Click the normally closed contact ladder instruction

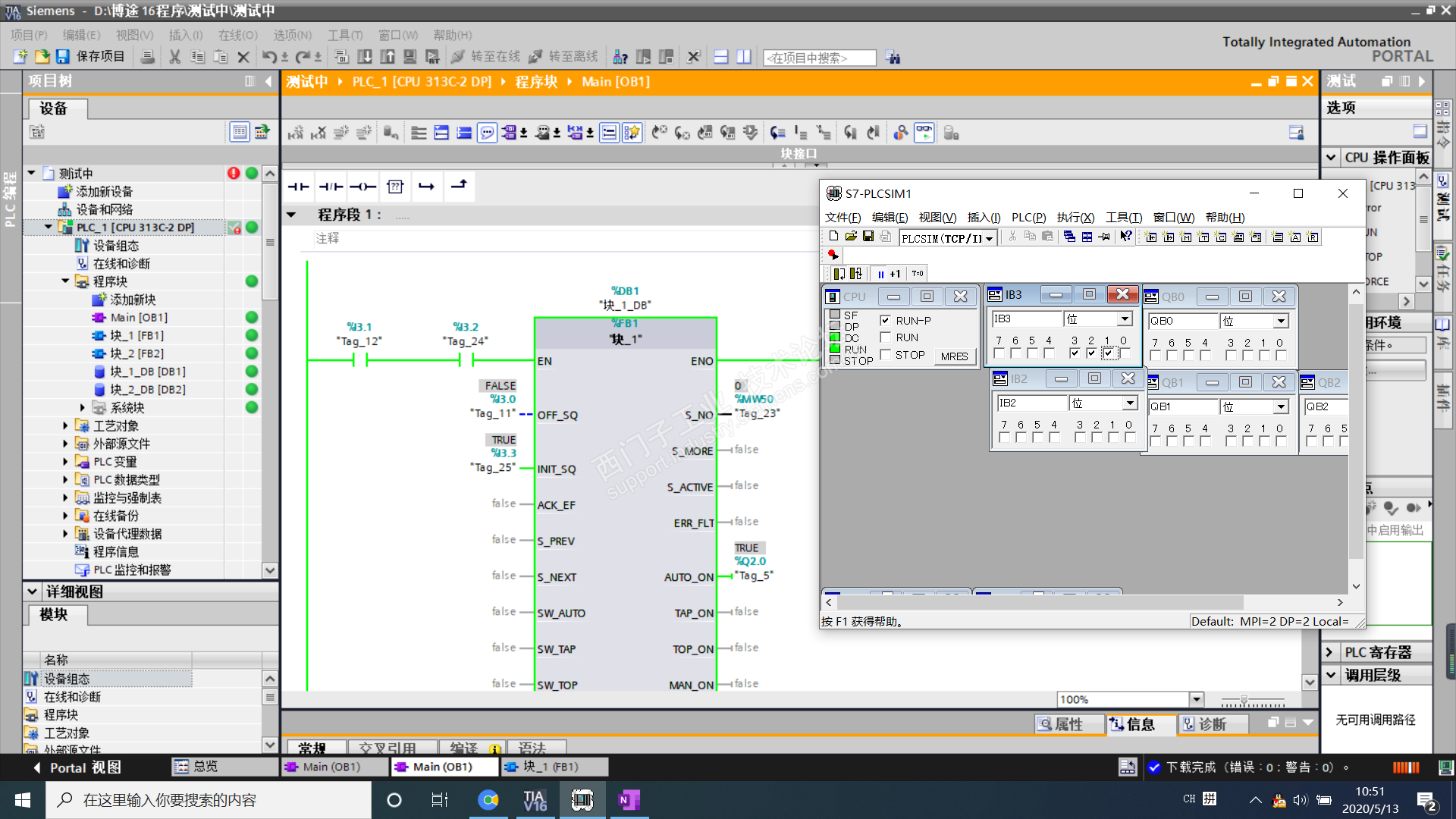(x=331, y=187)
